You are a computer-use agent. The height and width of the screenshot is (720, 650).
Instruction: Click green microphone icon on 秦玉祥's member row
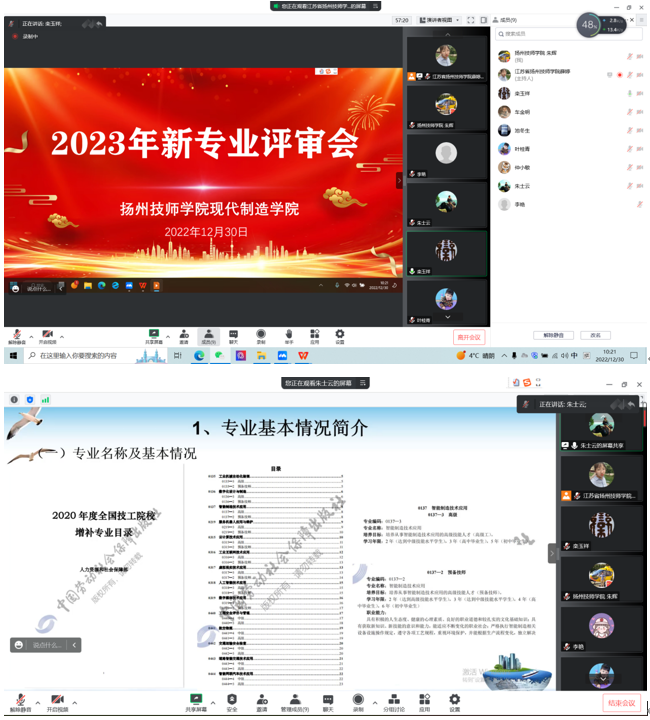coord(630,94)
